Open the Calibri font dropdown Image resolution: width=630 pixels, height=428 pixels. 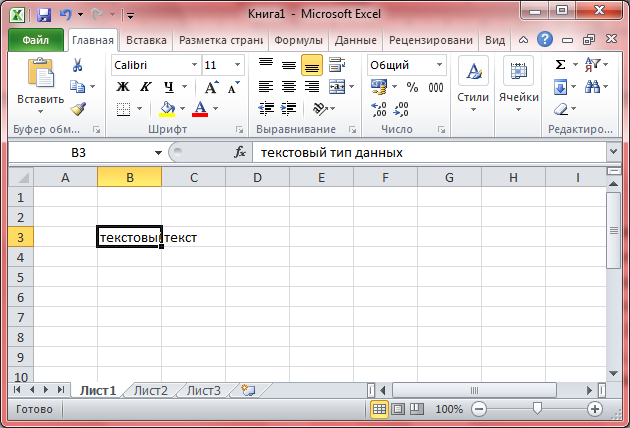(194, 65)
